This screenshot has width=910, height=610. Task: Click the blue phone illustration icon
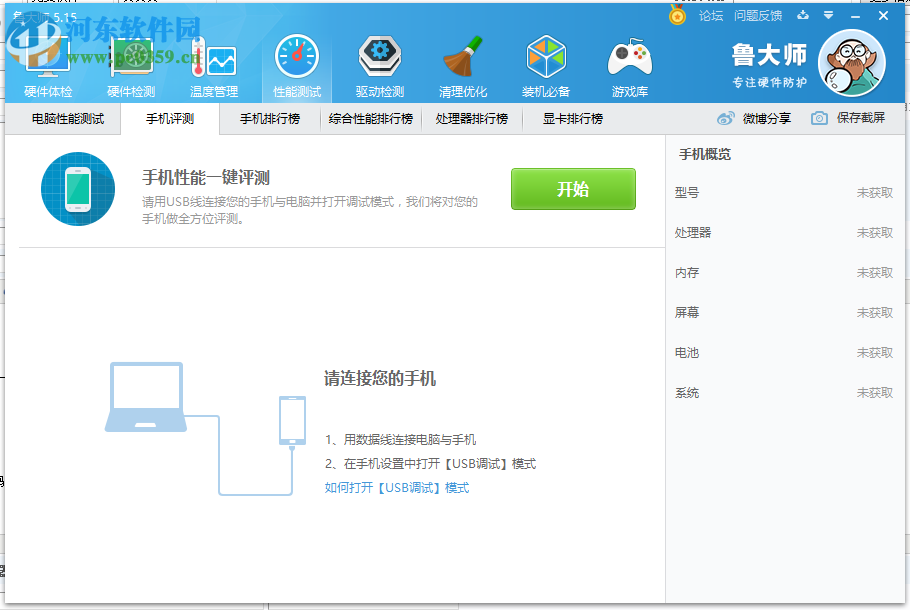[x=77, y=188]
